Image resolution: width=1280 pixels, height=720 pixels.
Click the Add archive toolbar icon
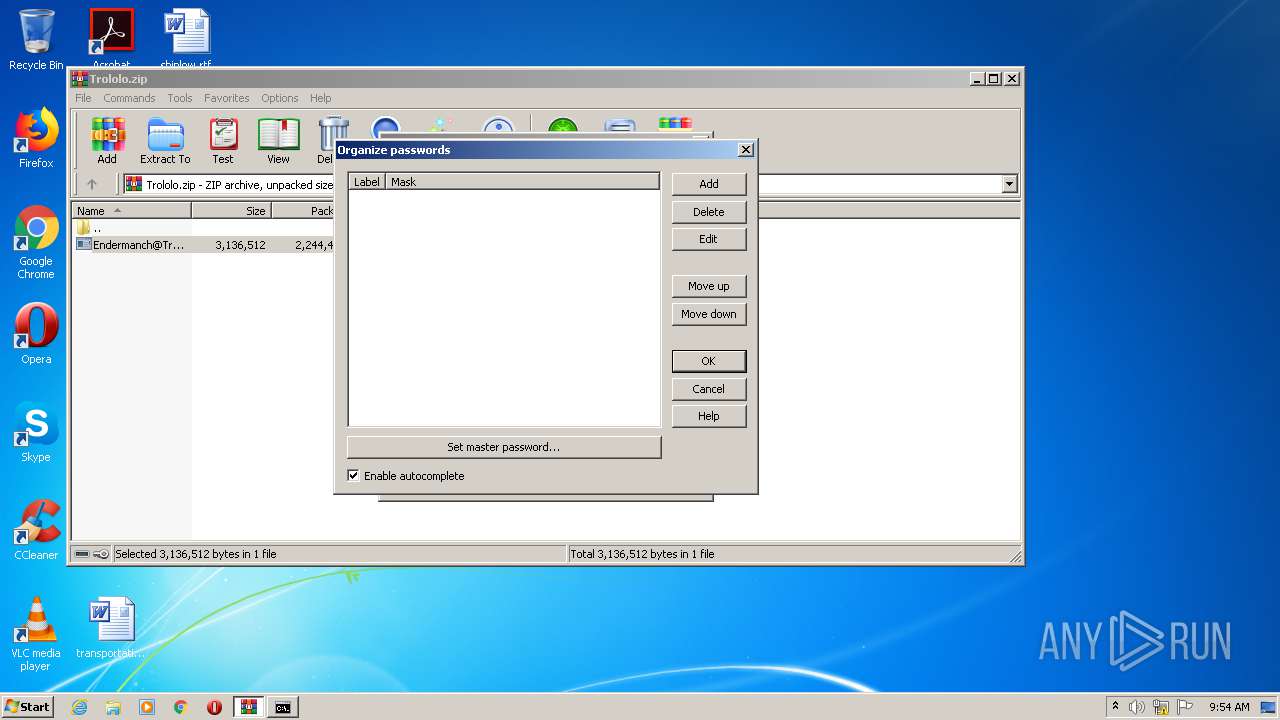107,141
